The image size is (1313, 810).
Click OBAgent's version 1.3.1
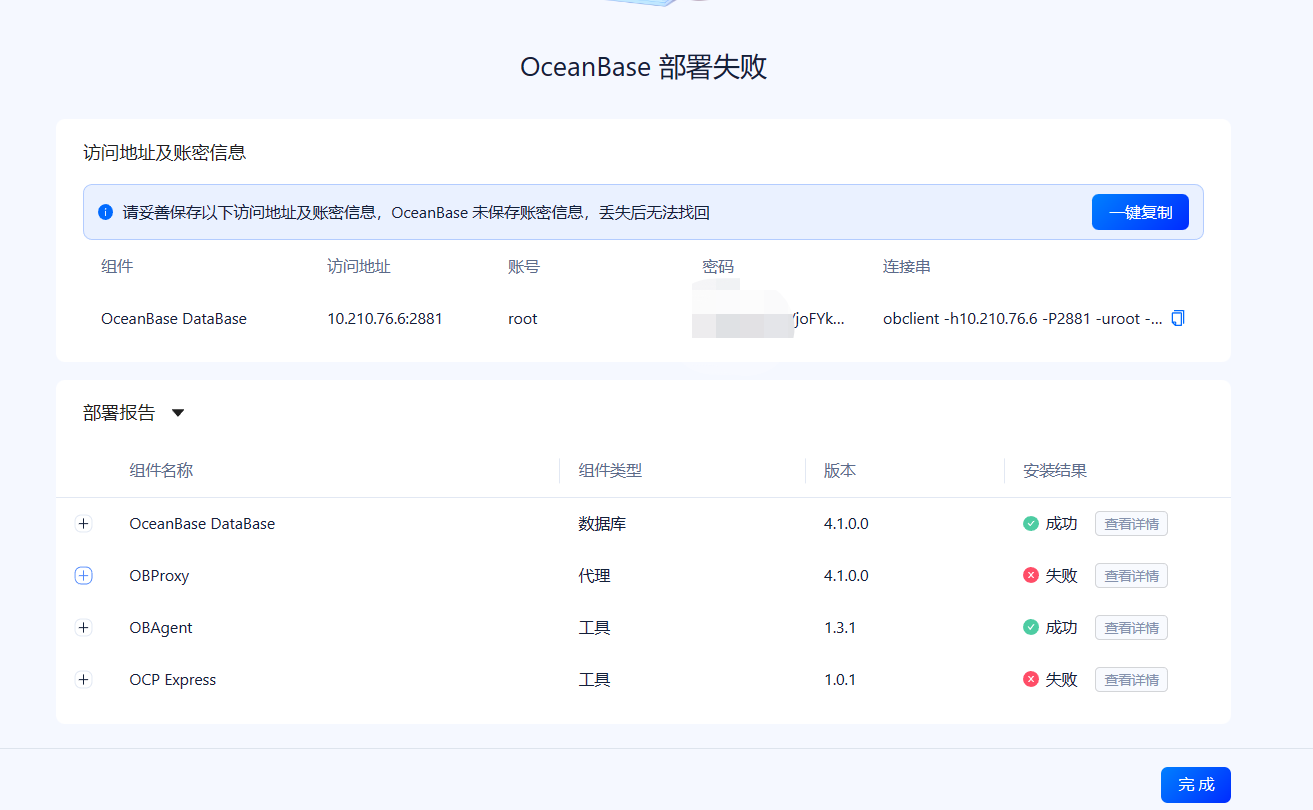click(840, 628)
